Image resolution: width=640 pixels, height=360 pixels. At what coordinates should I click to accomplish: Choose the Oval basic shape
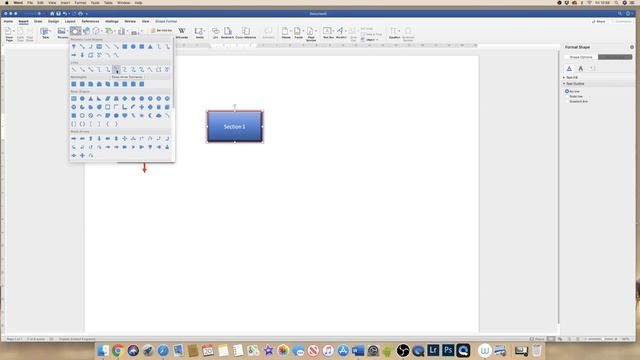(x=82, y=98)
